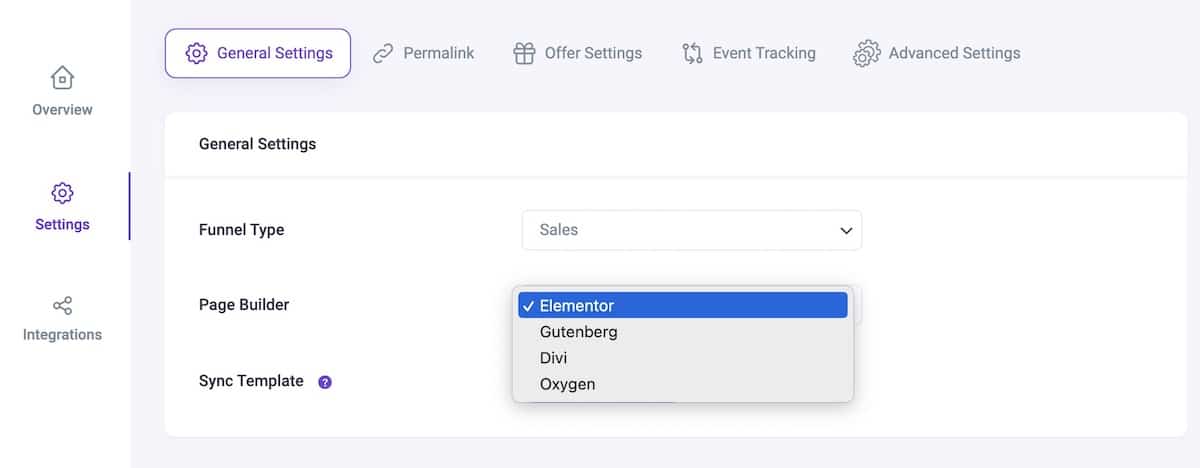
Task: Click the Permalink chain link icon
Action: [383, 53]
